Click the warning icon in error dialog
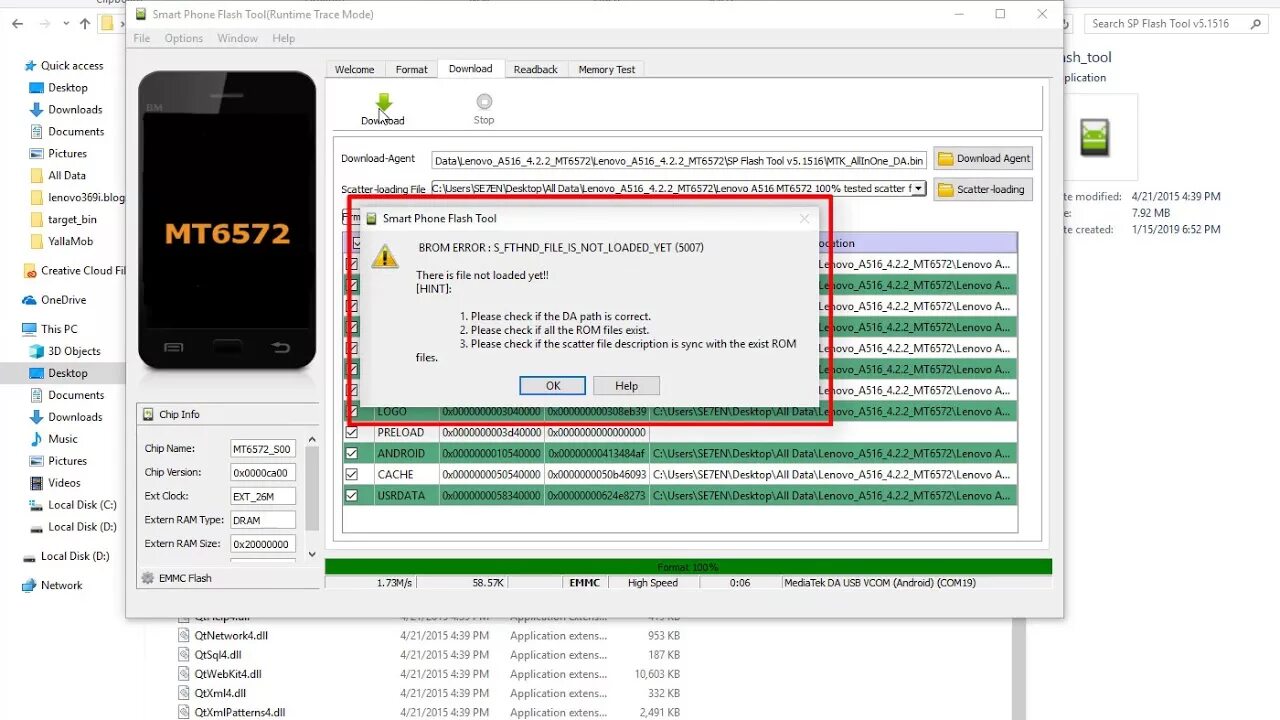 (x=385, y=256)
